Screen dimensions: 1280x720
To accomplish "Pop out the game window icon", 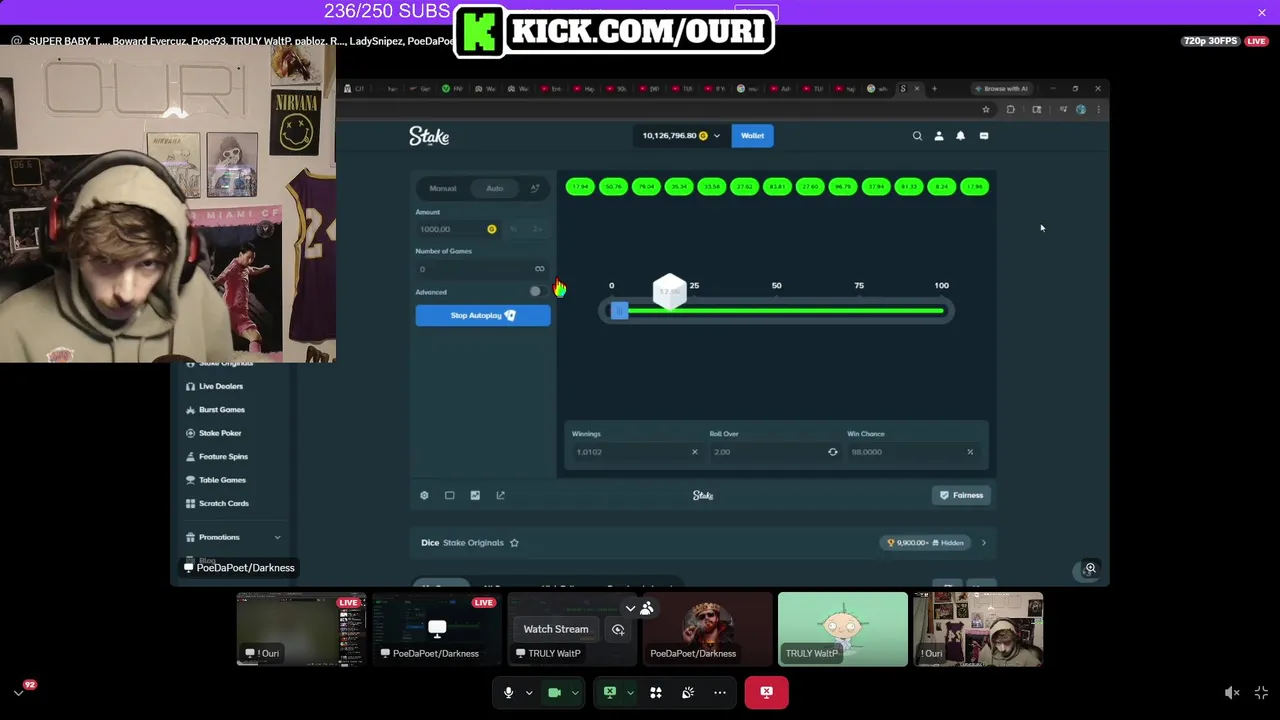I will coord(501,495).
